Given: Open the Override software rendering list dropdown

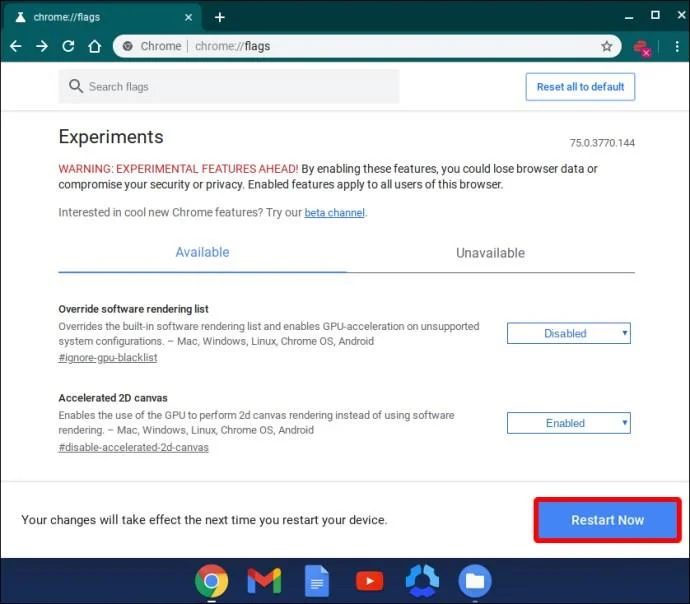Looking at the screenshot, I should pos(569,333).
